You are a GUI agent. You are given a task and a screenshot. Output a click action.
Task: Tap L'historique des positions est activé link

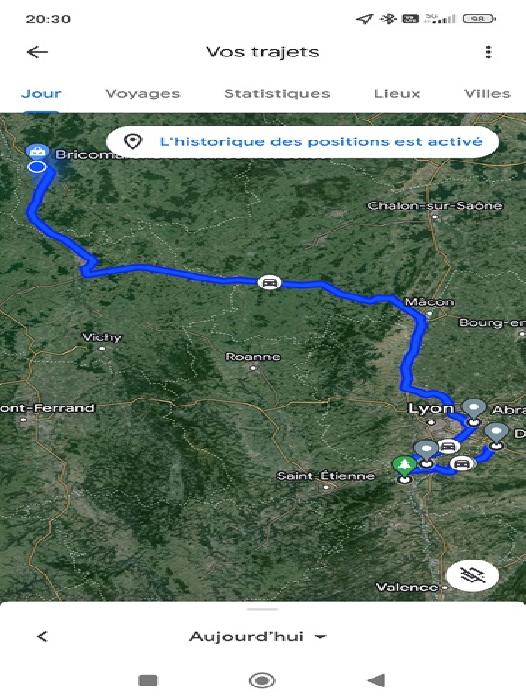point(321,142)
